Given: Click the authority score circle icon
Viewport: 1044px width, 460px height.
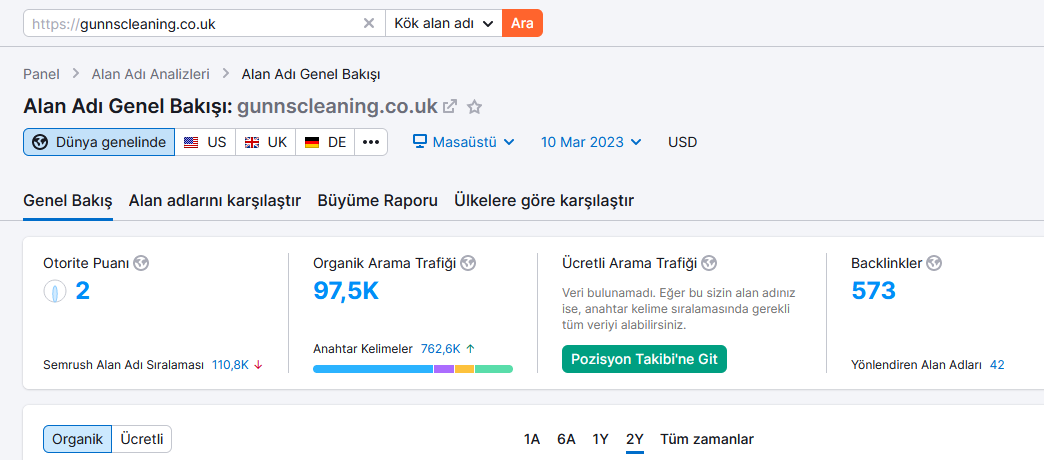Looking at the screenshot, I should pos(55,292).
